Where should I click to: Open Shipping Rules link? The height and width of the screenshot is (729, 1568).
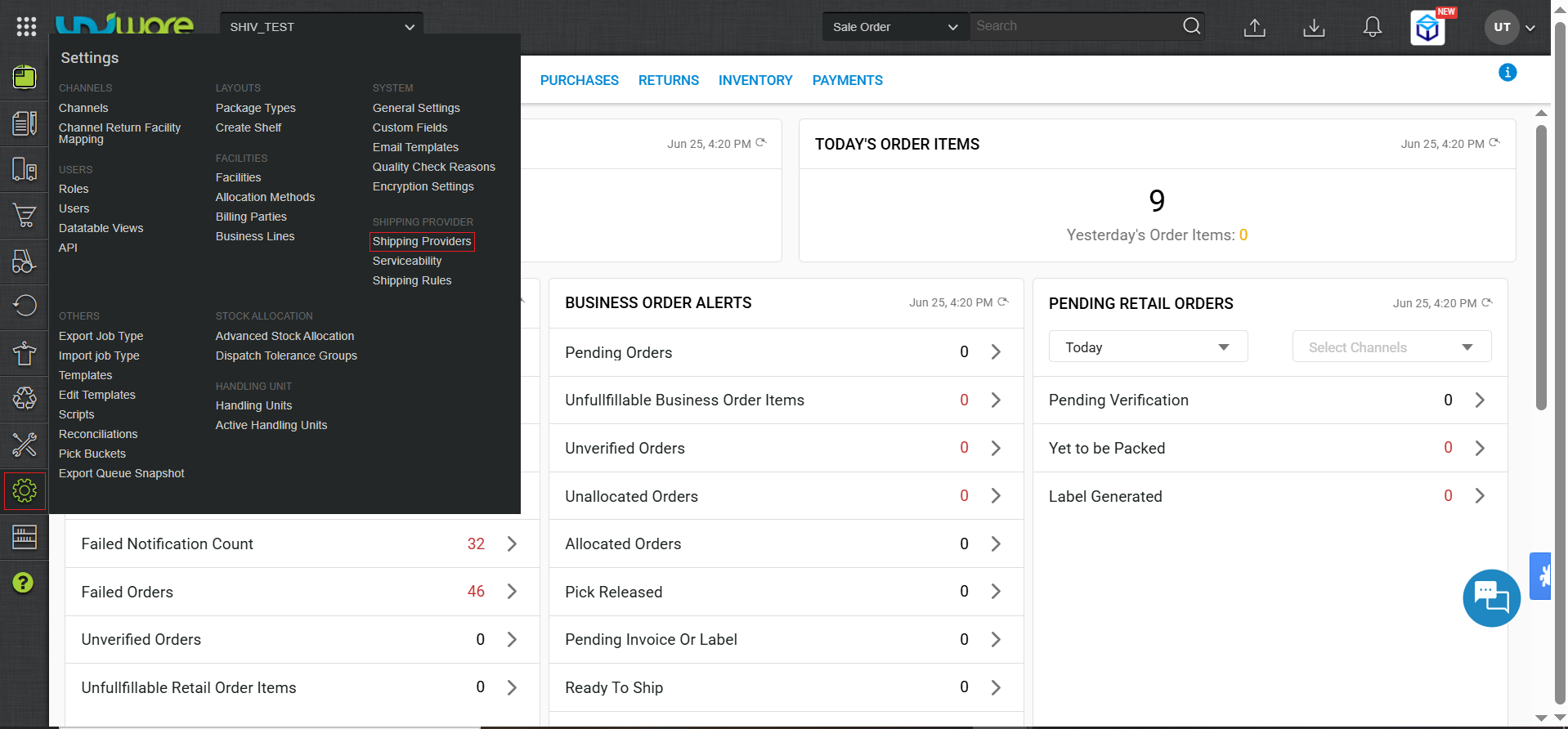click(x=412, y=280)
